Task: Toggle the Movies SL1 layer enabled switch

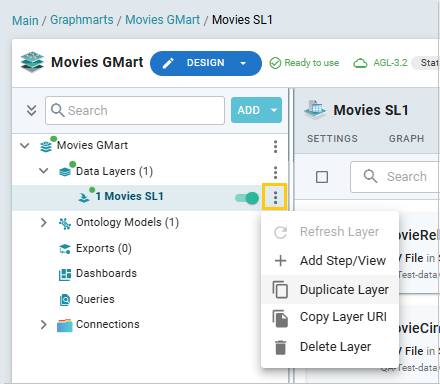Action: click(x=247, y=198)
